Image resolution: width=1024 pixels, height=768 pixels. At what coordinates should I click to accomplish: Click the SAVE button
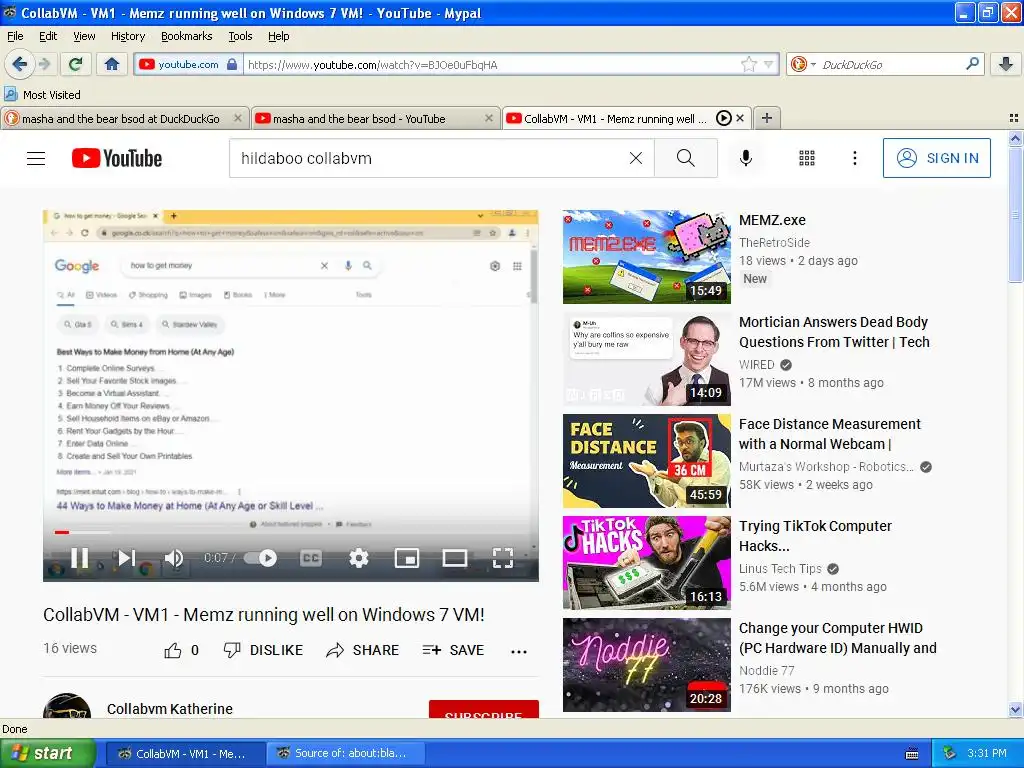pos(453,650)
